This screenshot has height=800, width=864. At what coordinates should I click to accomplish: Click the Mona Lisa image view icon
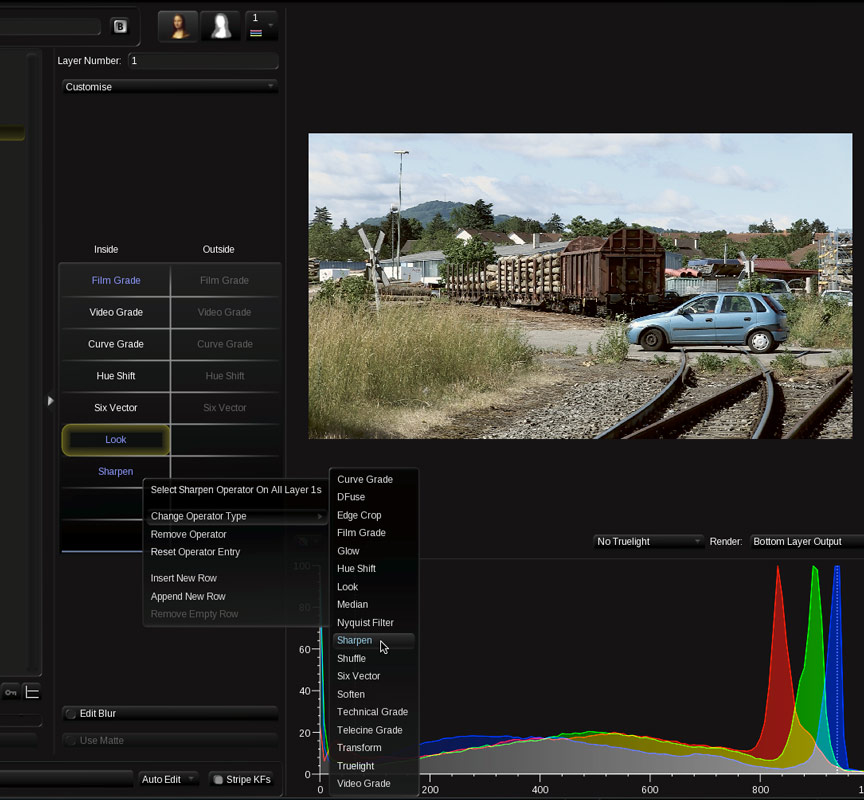pyautogui.click(x=178, y=26)
